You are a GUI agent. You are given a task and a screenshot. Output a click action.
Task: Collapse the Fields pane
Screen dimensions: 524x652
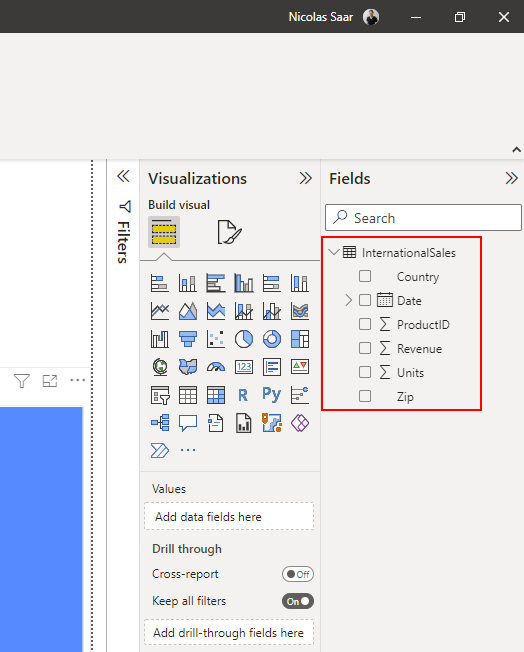click(x=512, y=178)
